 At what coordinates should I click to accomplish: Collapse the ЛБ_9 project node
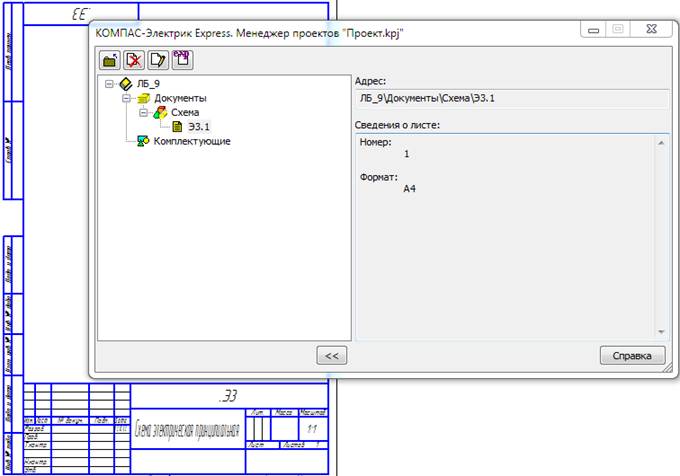click(109, 84)
